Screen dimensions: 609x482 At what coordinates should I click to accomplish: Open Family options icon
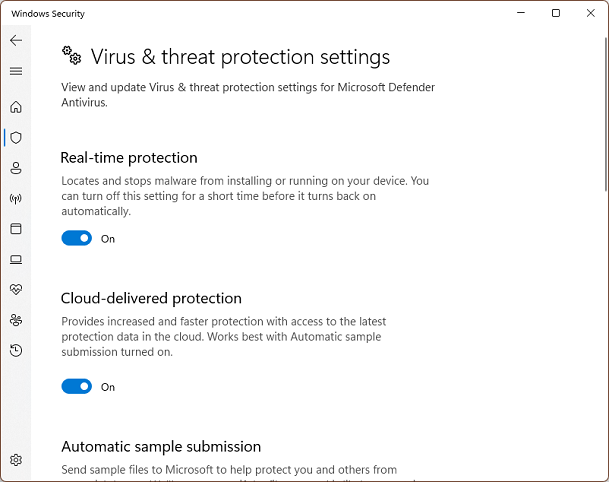(x=16, y=320)
